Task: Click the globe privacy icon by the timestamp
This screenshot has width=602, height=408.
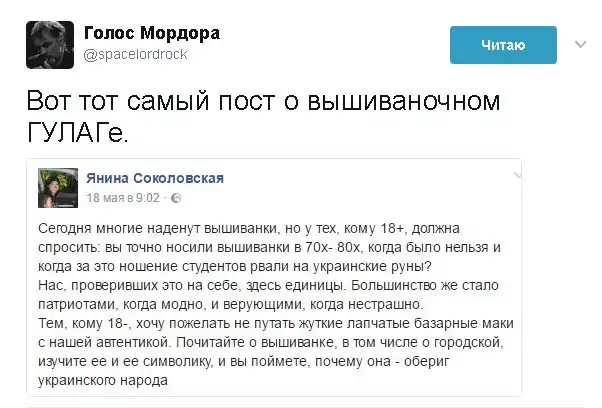Action: (176, 197)
